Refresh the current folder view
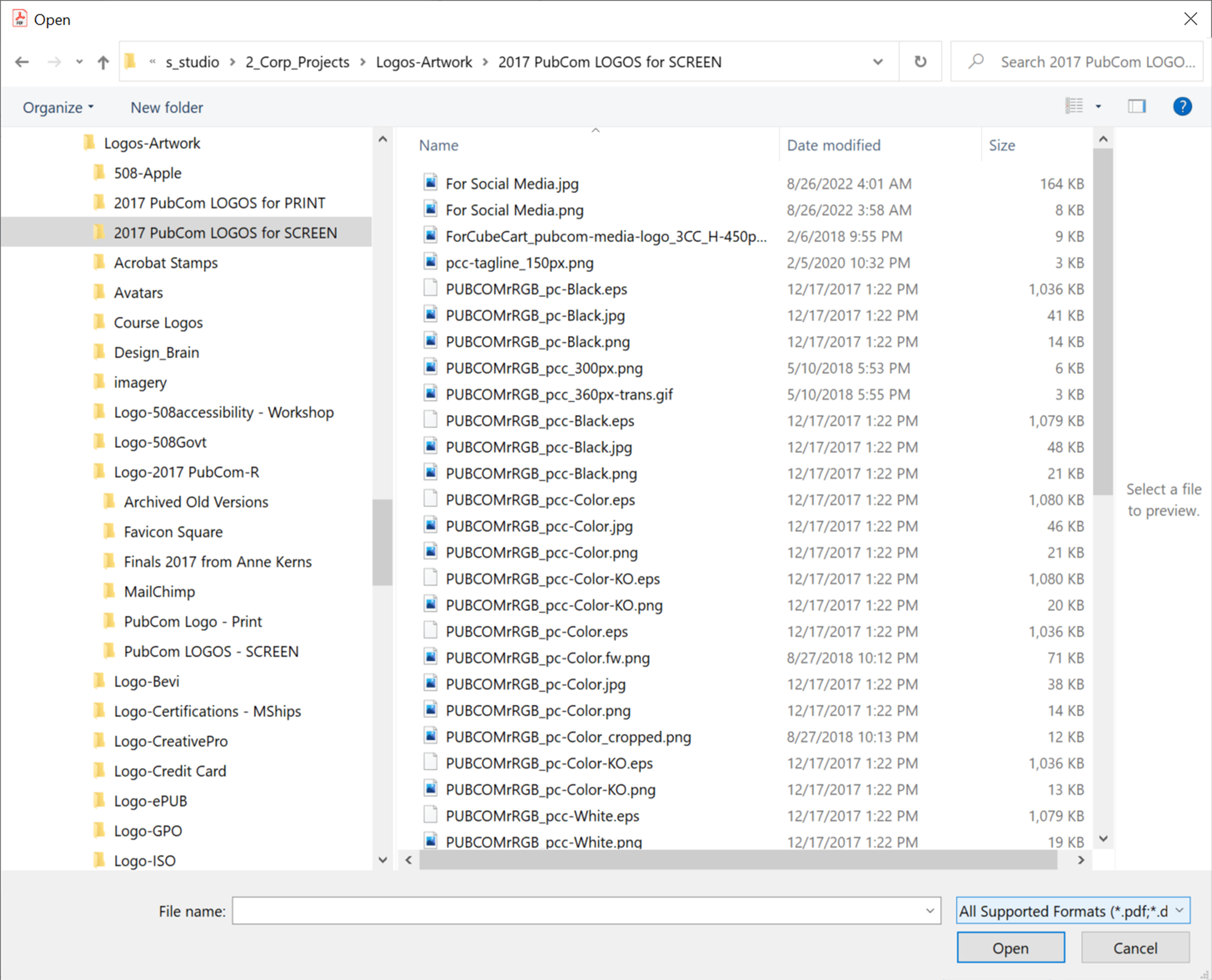1212x980 pixels. pyautogui.click(x=920, y=61)
